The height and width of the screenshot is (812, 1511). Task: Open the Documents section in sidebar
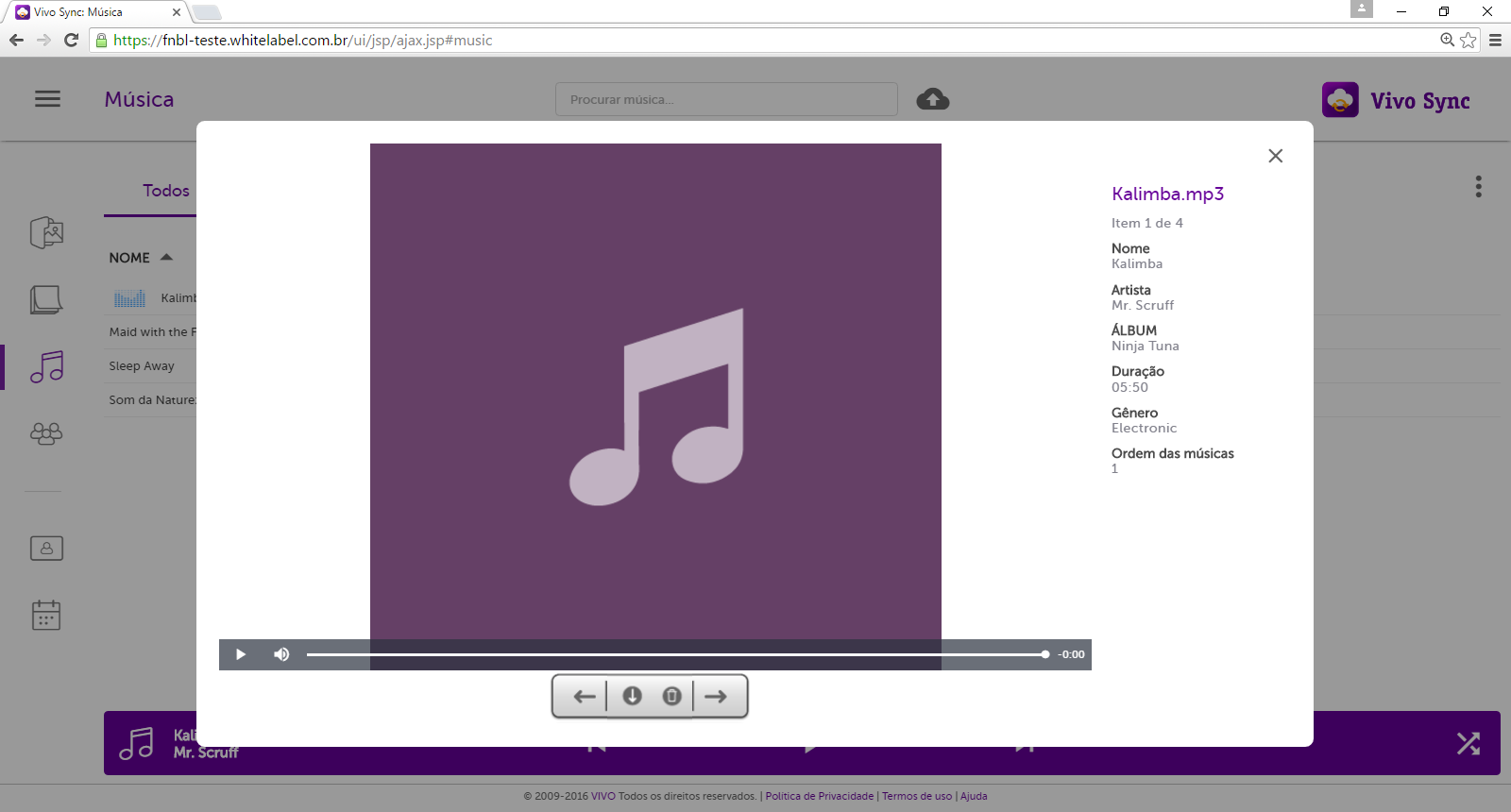[x=46, y=299]
